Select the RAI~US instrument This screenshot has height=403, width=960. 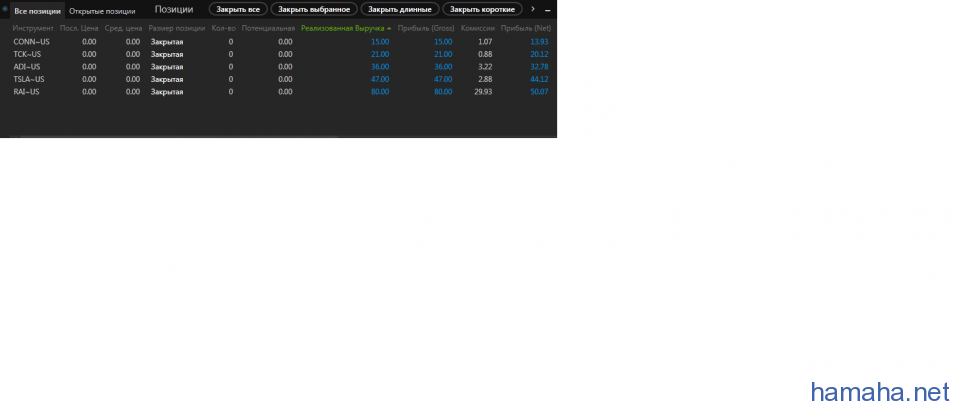26,92
